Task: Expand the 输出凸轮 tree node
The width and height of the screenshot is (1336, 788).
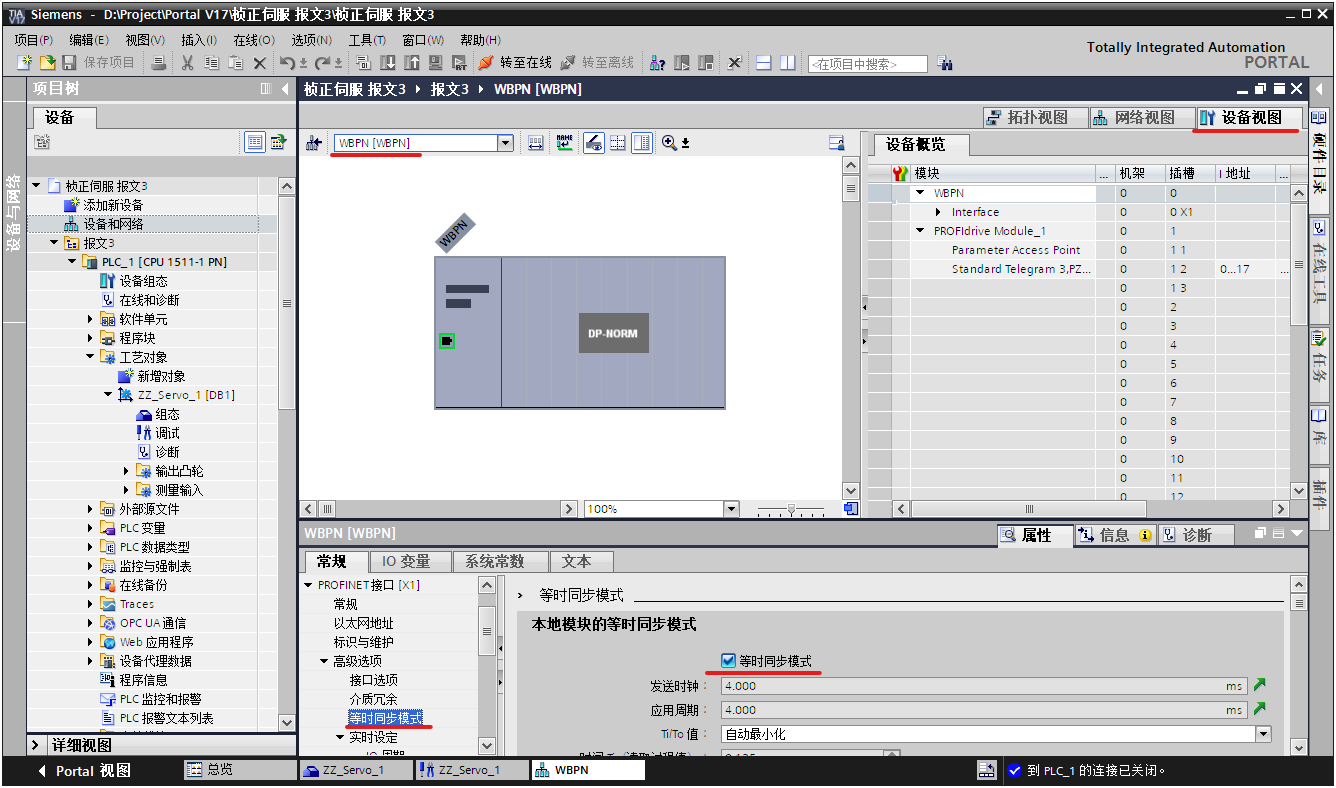Action: [126, 471]
